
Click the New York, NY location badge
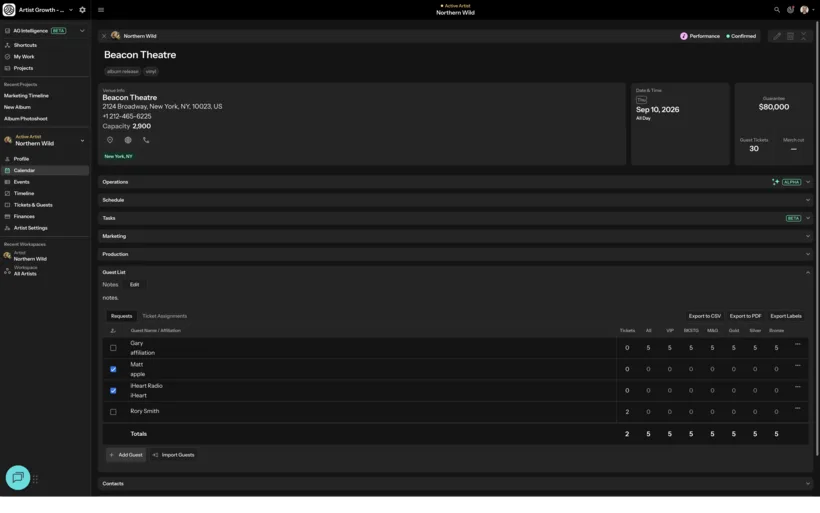click(x=118, y=156)
